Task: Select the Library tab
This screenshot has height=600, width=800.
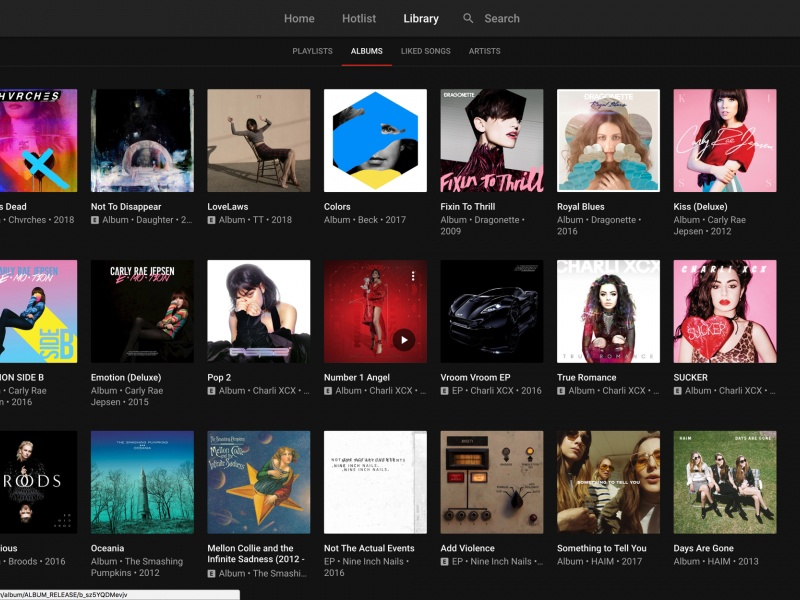Action: point(421,18)
